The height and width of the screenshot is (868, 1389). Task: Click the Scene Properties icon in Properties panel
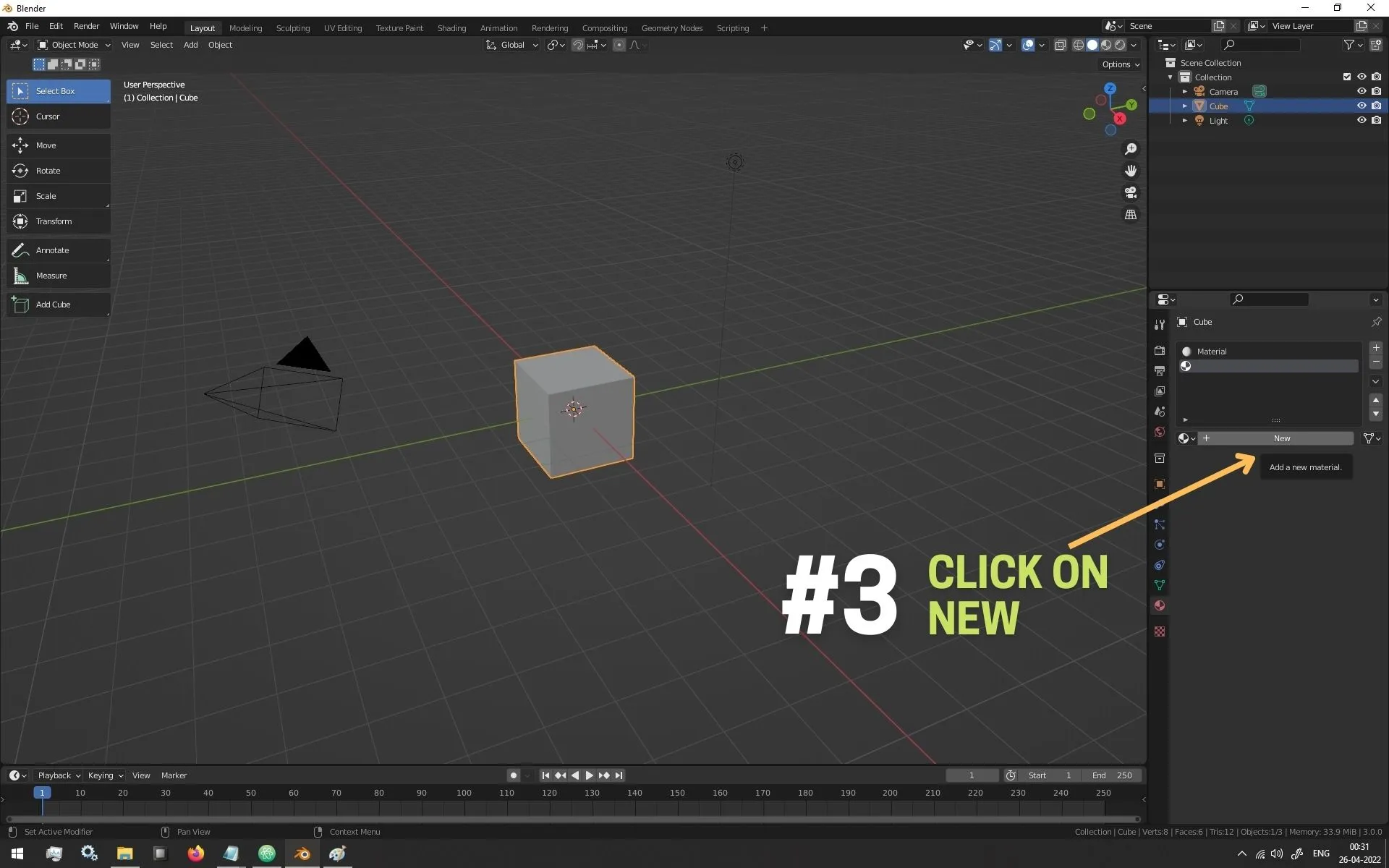(x=1160, y=410)
